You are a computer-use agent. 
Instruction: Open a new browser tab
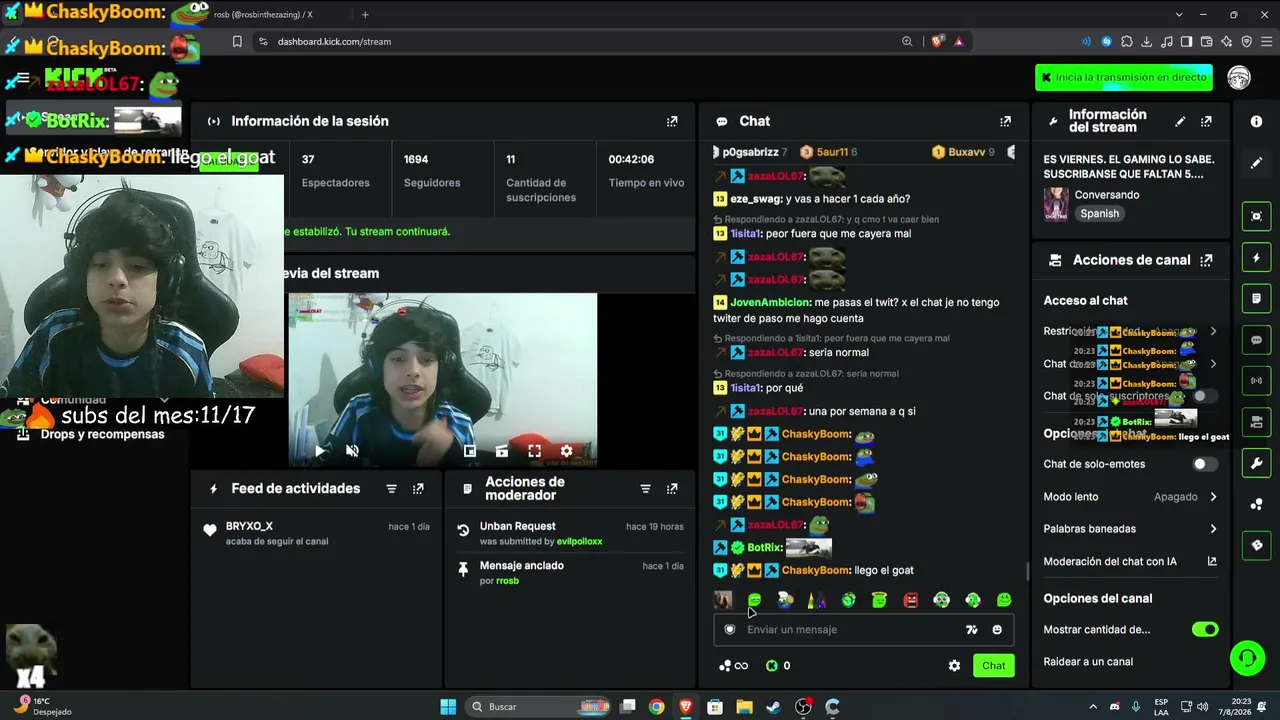point(365,14)
